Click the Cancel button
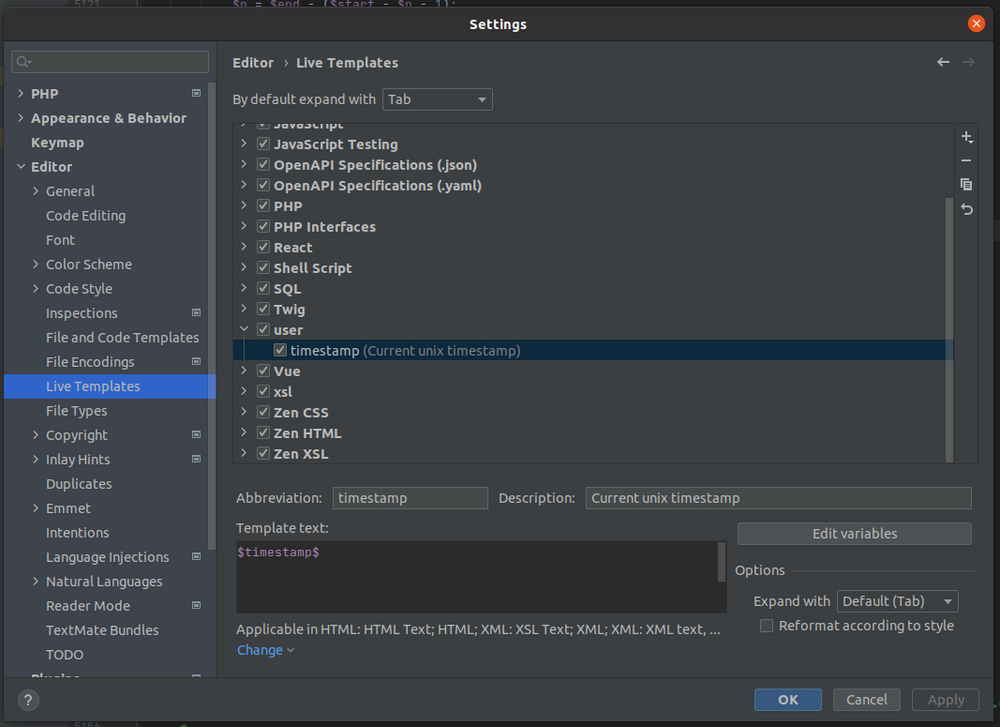This screenshot has height=727, width=1000. click(x=866, y=700)
